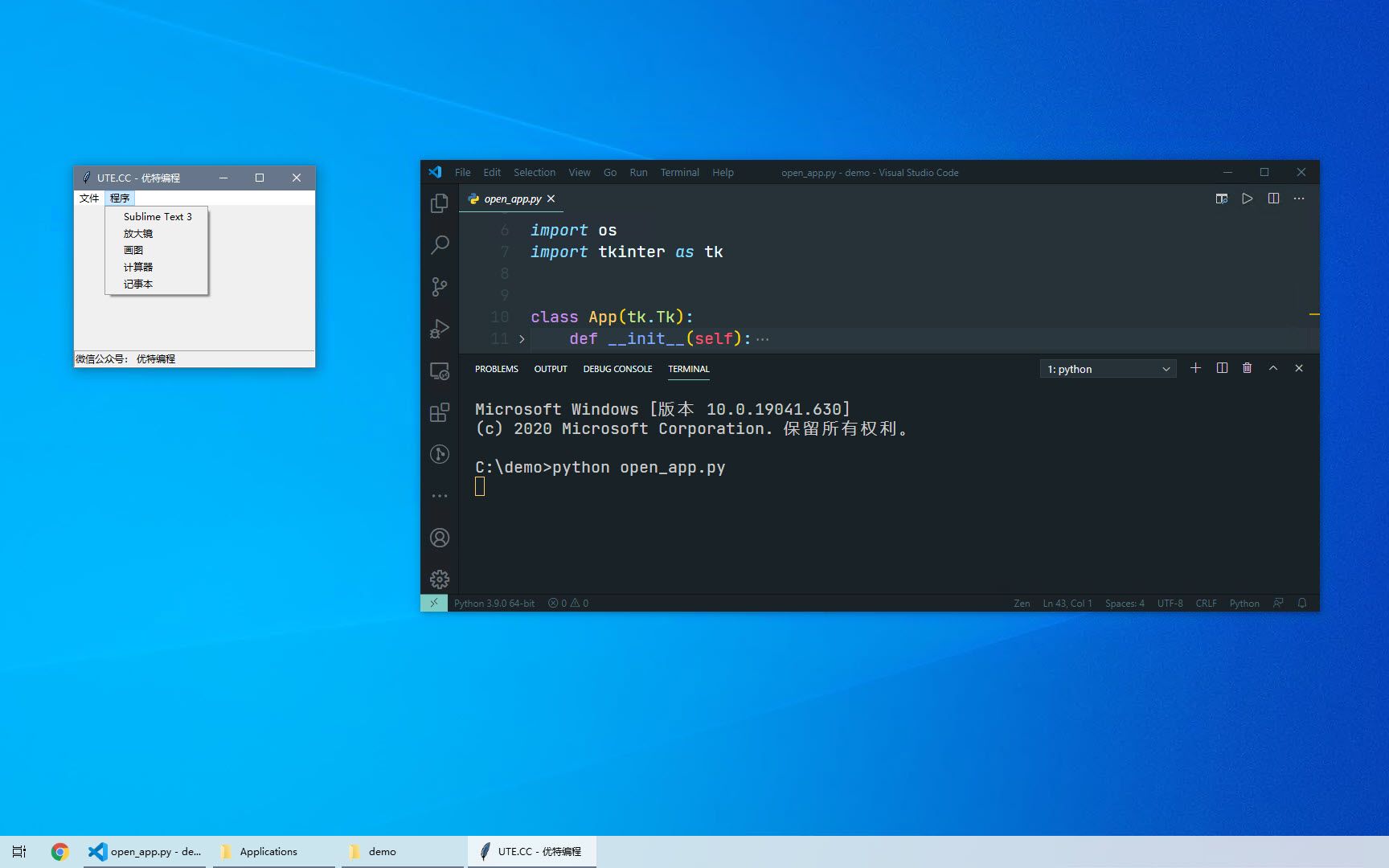Select the TERMINAL panel tab
This screenshot has height=868, width=1389.
(689, 369)
